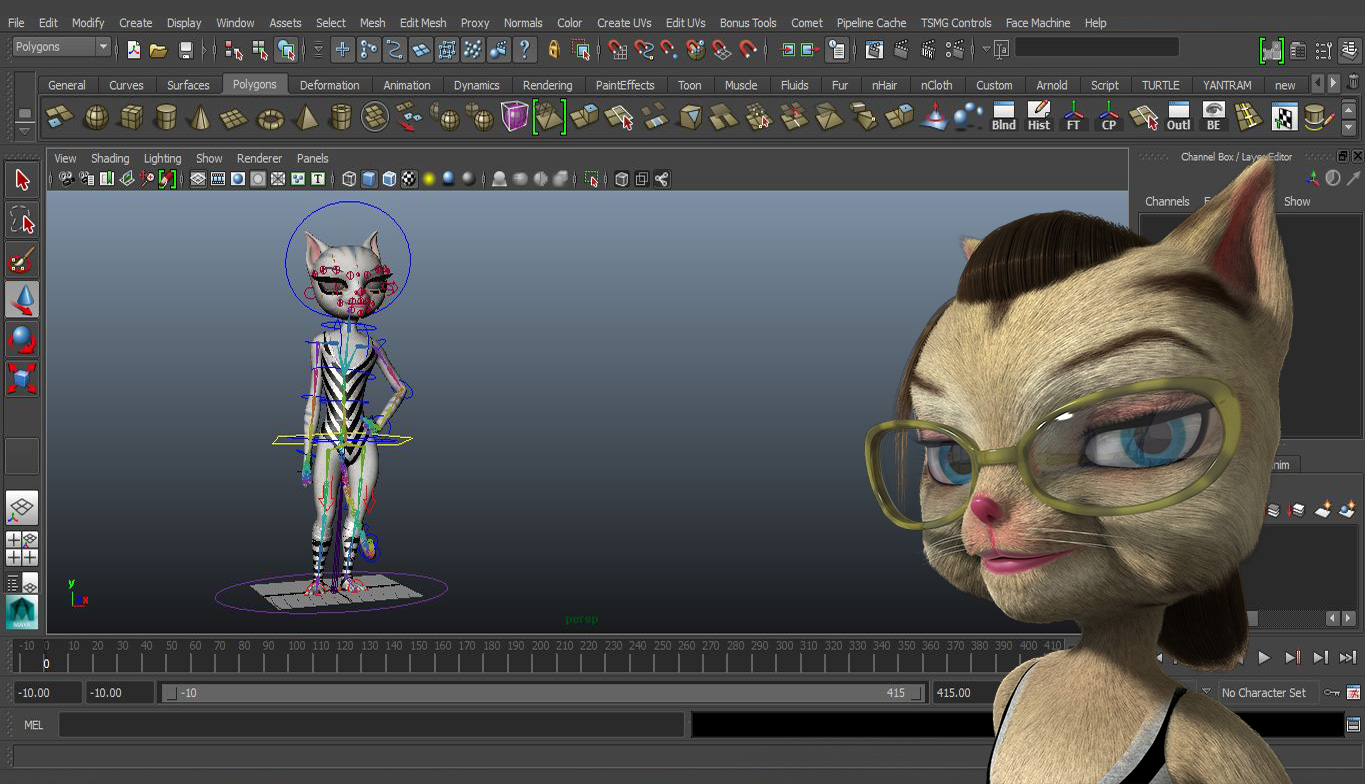Switch to the Rendering shelf tab
This screenshot has height=784, width=1365.
pos(548,85)
